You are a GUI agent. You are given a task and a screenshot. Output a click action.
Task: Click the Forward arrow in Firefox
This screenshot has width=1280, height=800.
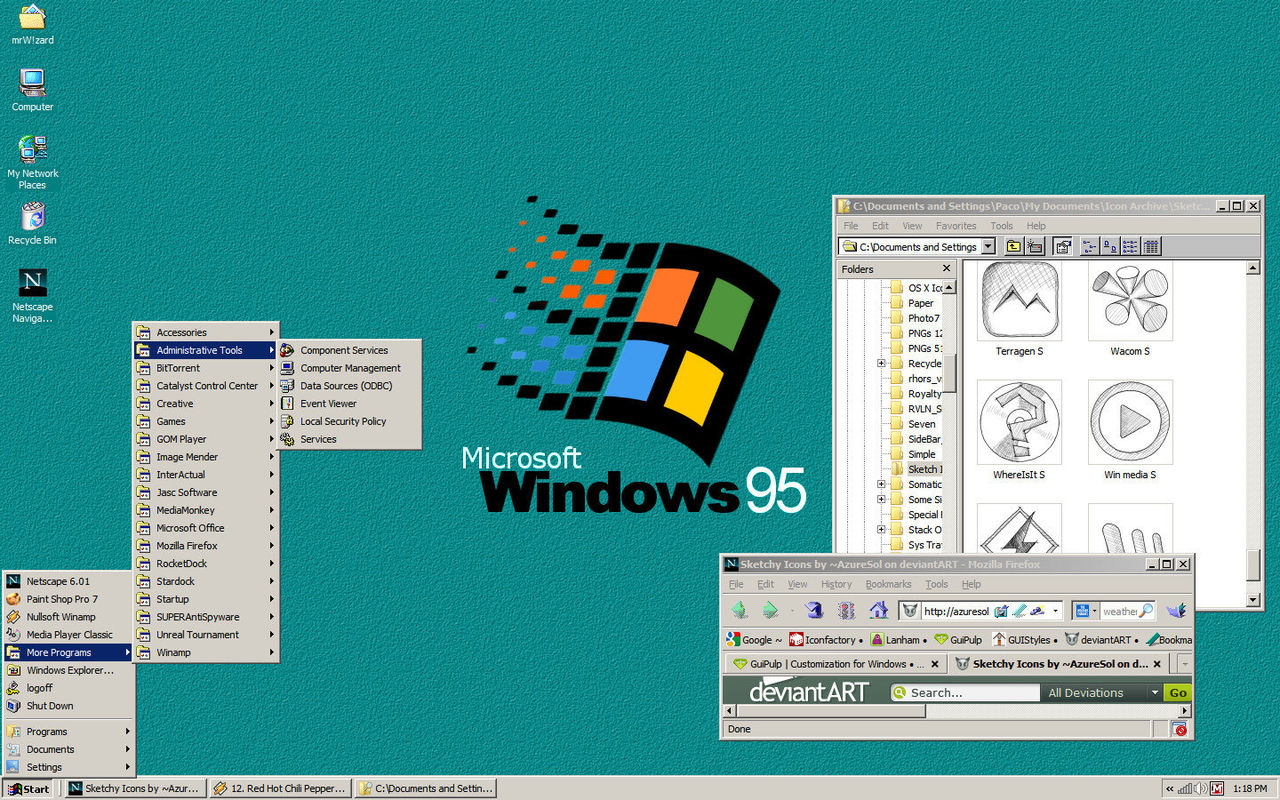(770, 610)
